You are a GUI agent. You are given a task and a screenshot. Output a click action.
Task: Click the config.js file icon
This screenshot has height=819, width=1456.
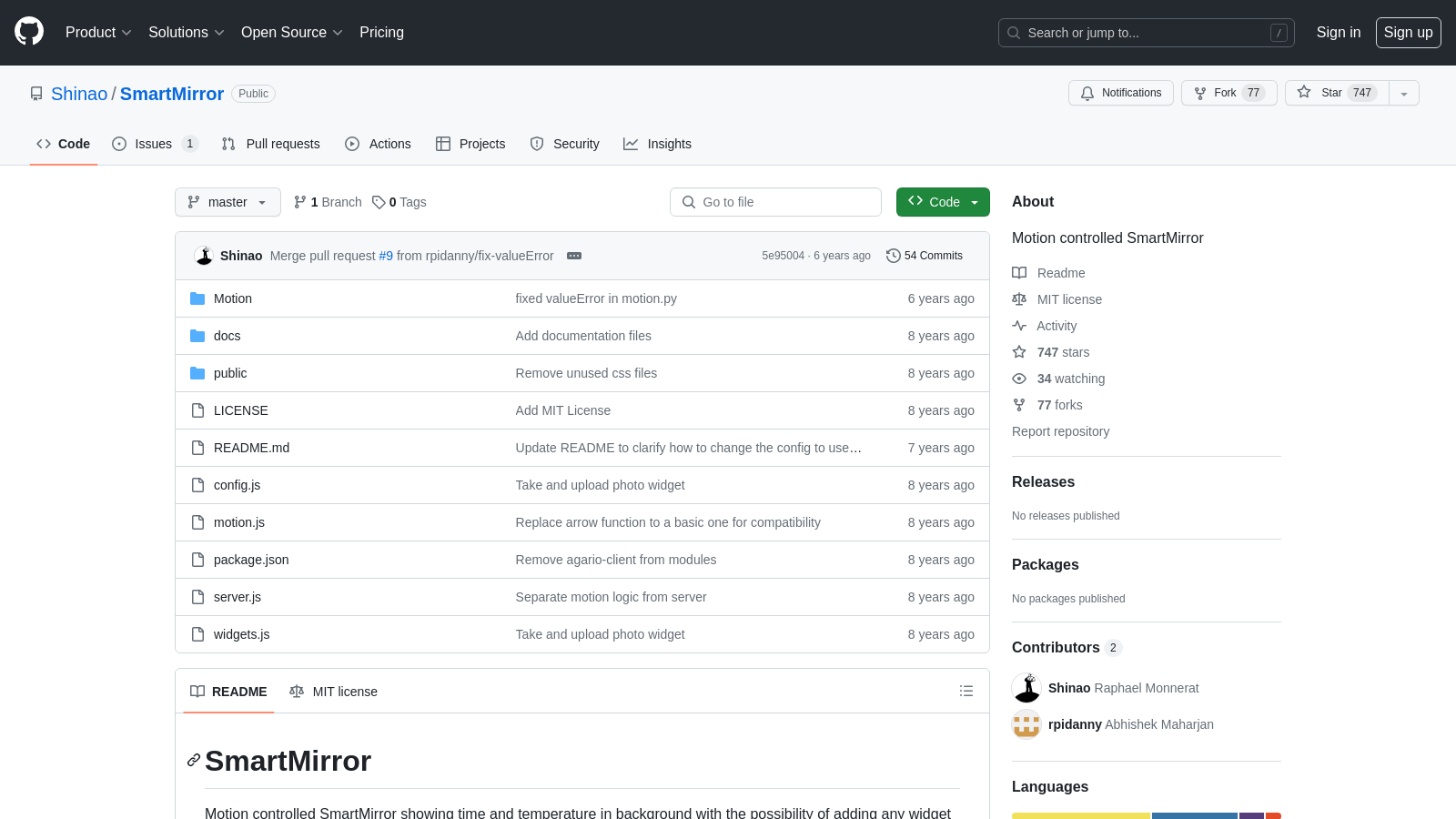point(197,485)
